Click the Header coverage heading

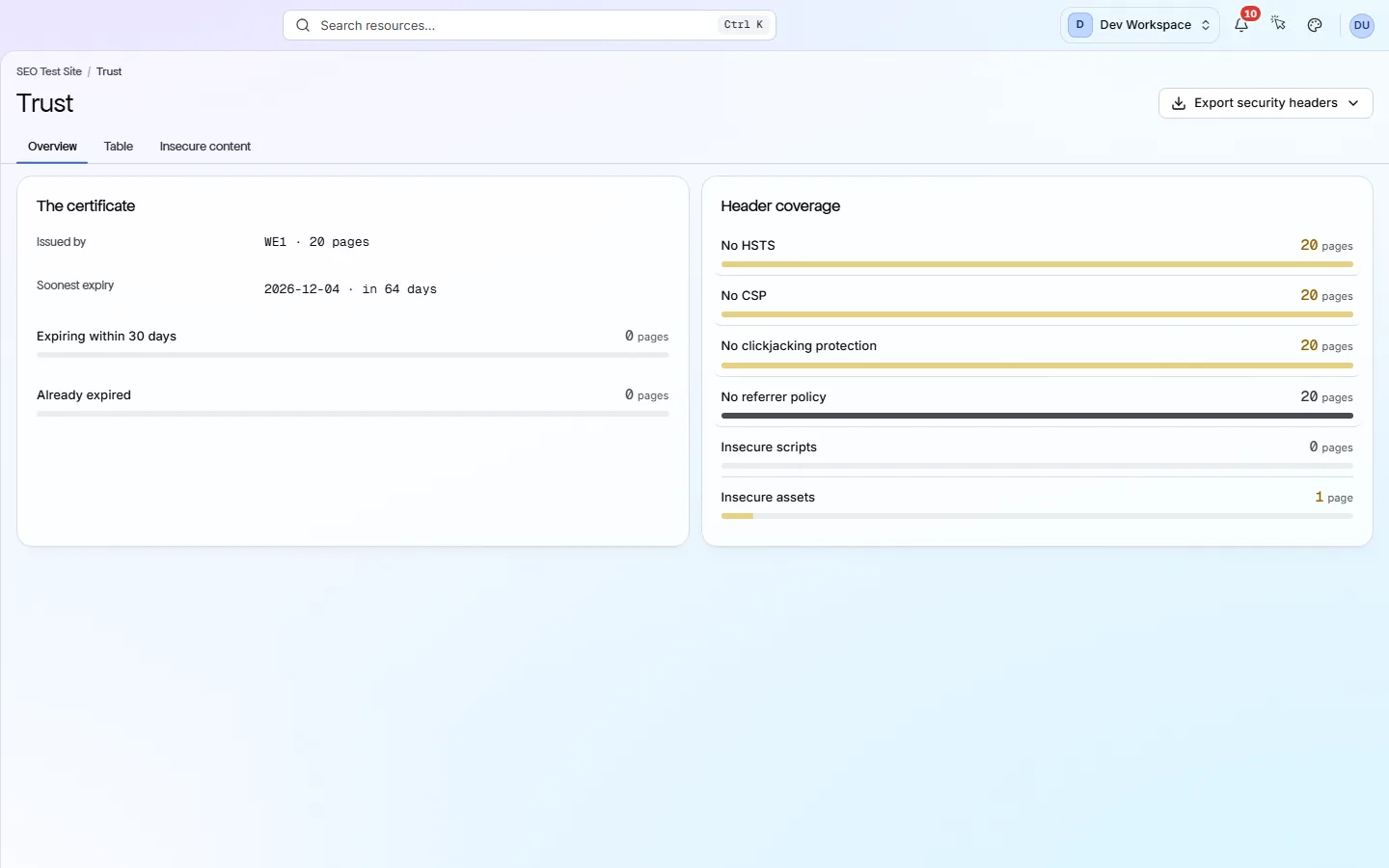coord(780,205)
